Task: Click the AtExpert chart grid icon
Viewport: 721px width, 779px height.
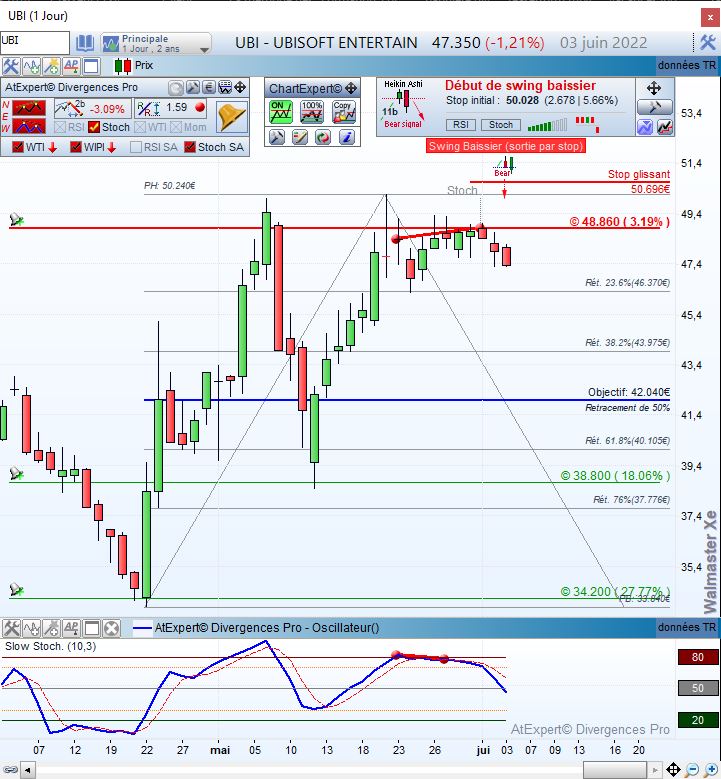Action: click(225, 88)
